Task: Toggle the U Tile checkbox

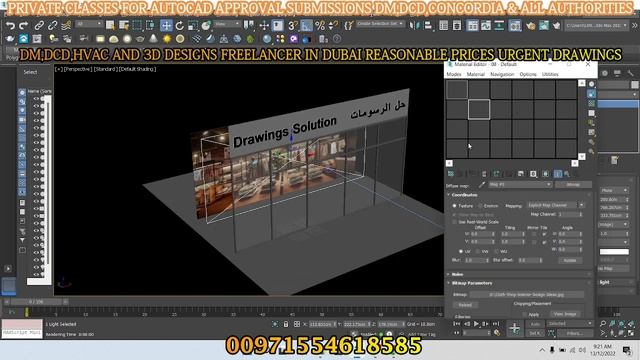Action: pyautogui.click(x=544, y=234)
